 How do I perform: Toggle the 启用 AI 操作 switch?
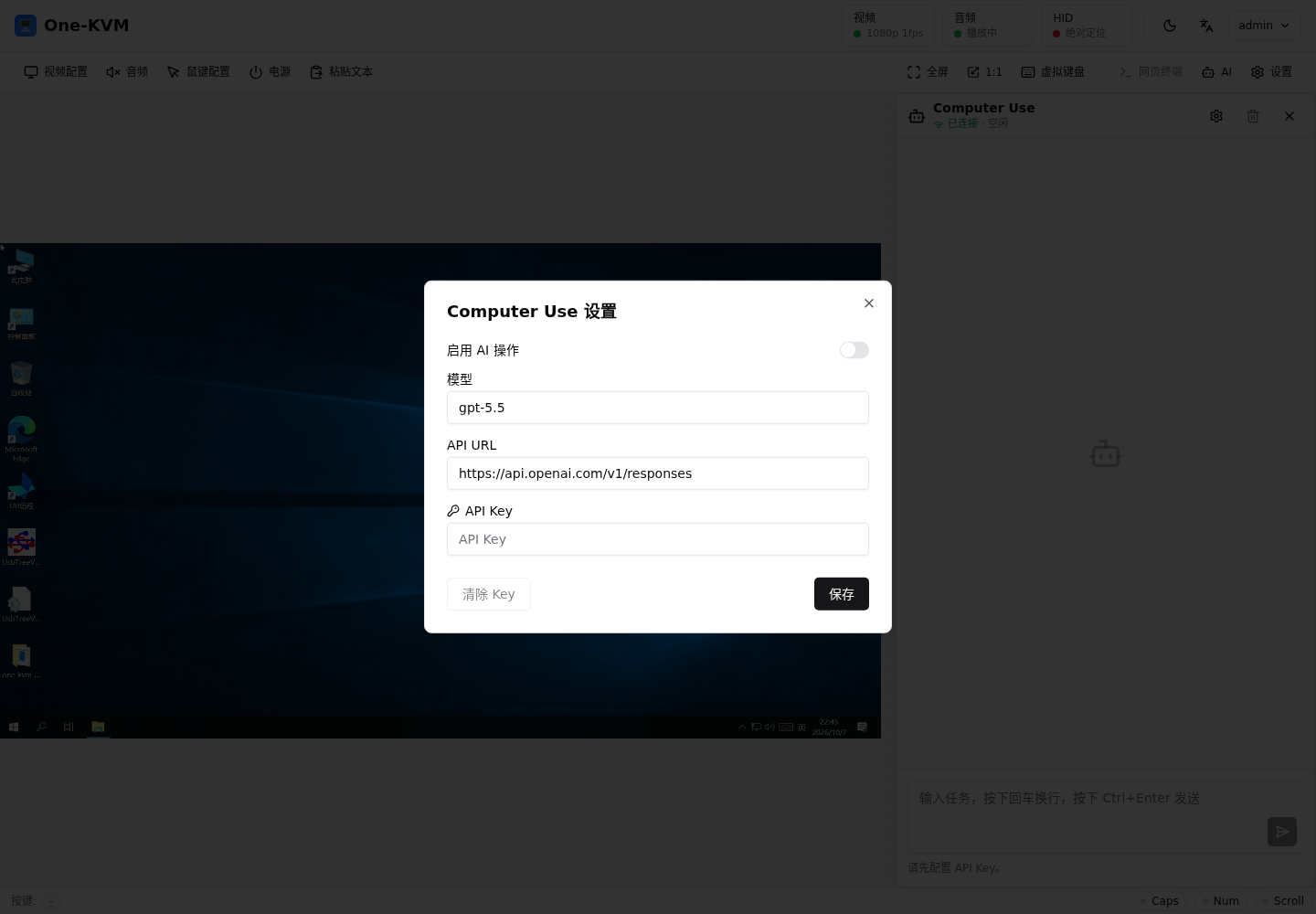tap(854, 350)
